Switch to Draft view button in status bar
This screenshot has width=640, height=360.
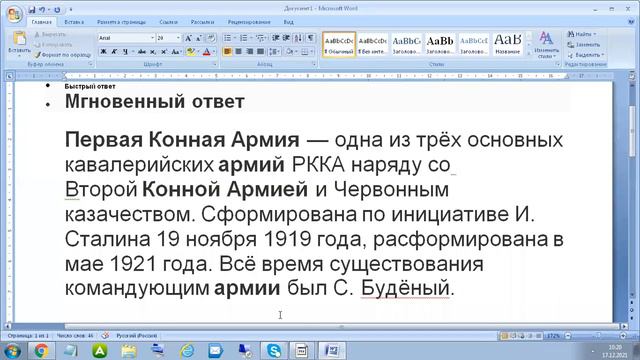tap(539, 336)
